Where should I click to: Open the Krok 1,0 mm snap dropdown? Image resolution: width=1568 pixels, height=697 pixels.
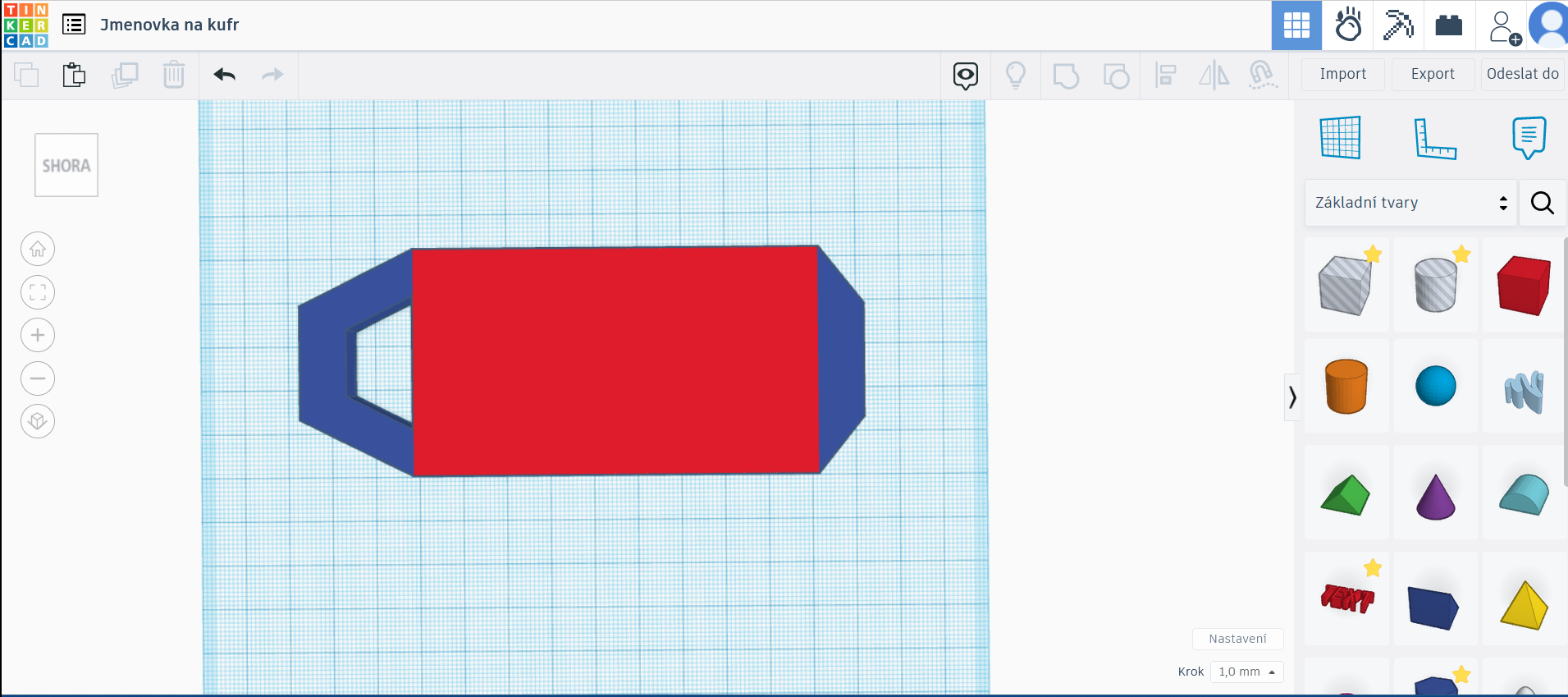(1246, 672)
